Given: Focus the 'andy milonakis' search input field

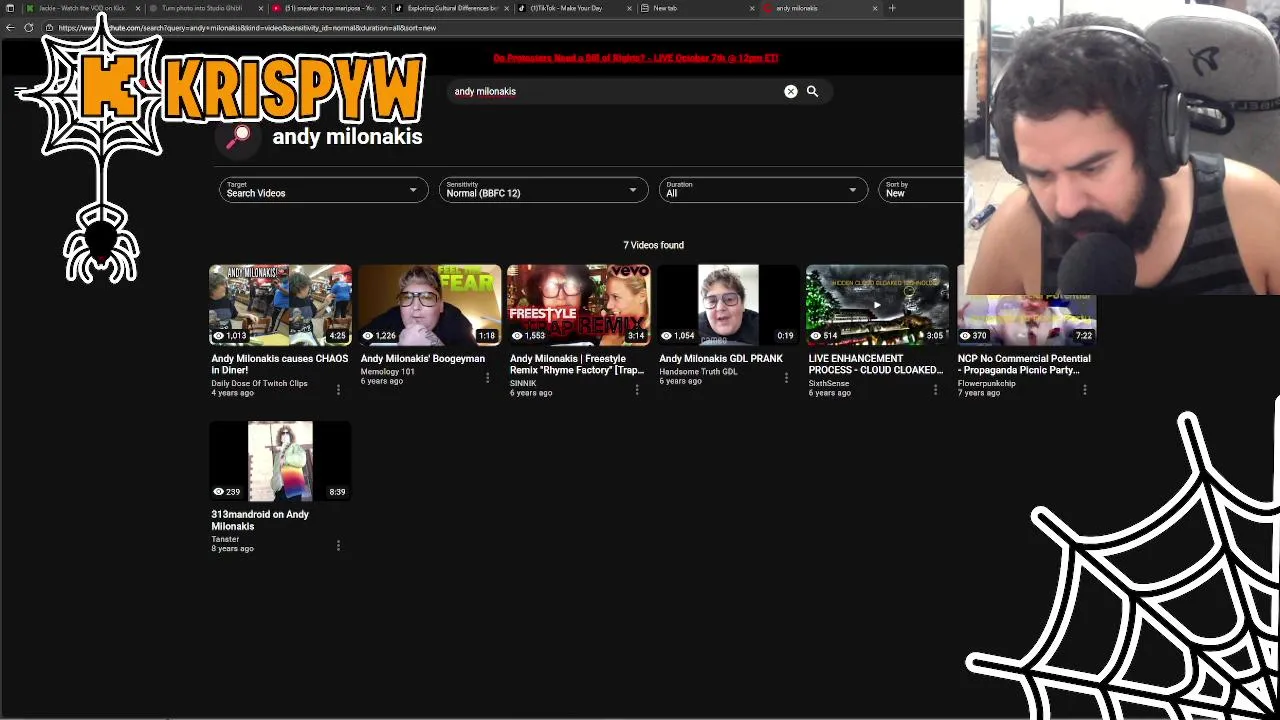Looking at the screenshot, I should 615,91.
